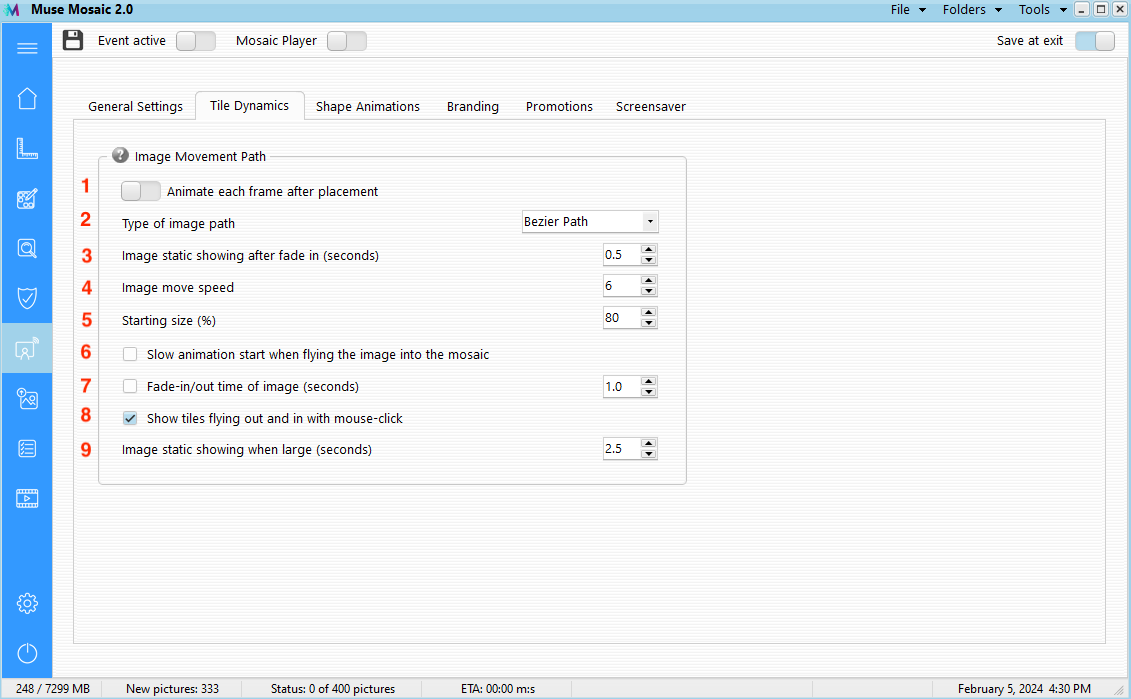Open the shield checkmark sidebar icon
Viewport: 1131px width, 699px height.
27,298
